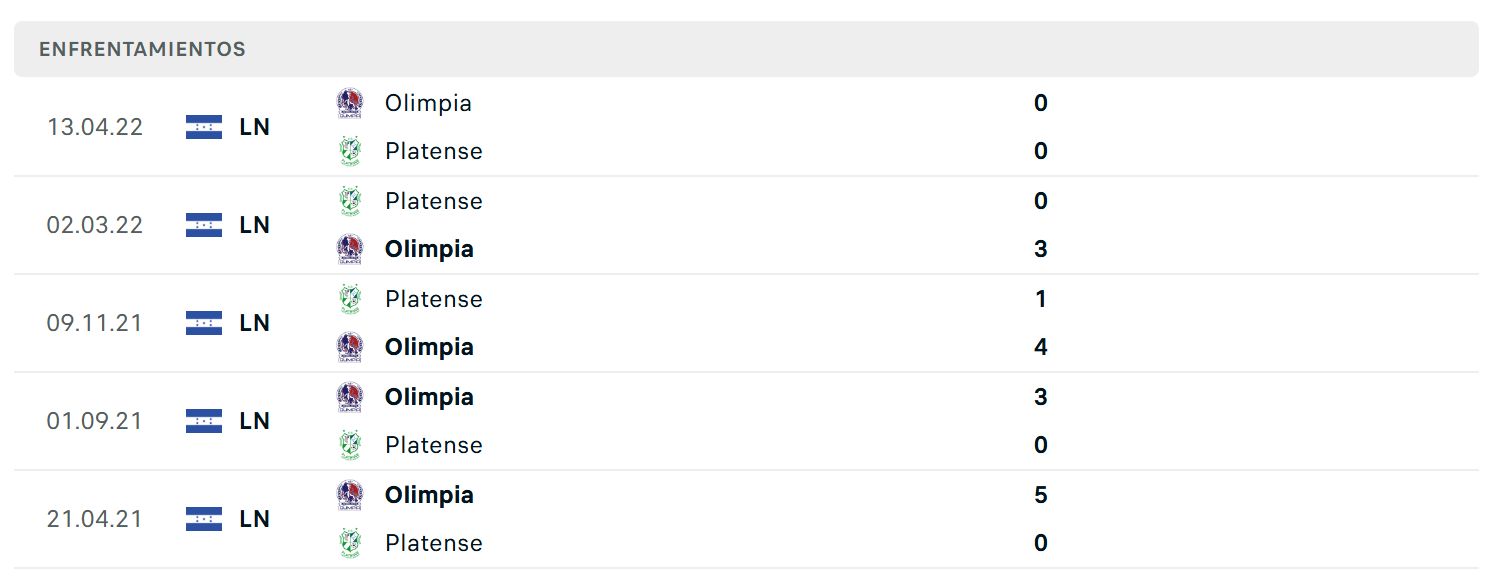1493x586 pixels.
Task: Click Olimpia's score of 4 on 09.11.21
Action: tap(1041, 347)
